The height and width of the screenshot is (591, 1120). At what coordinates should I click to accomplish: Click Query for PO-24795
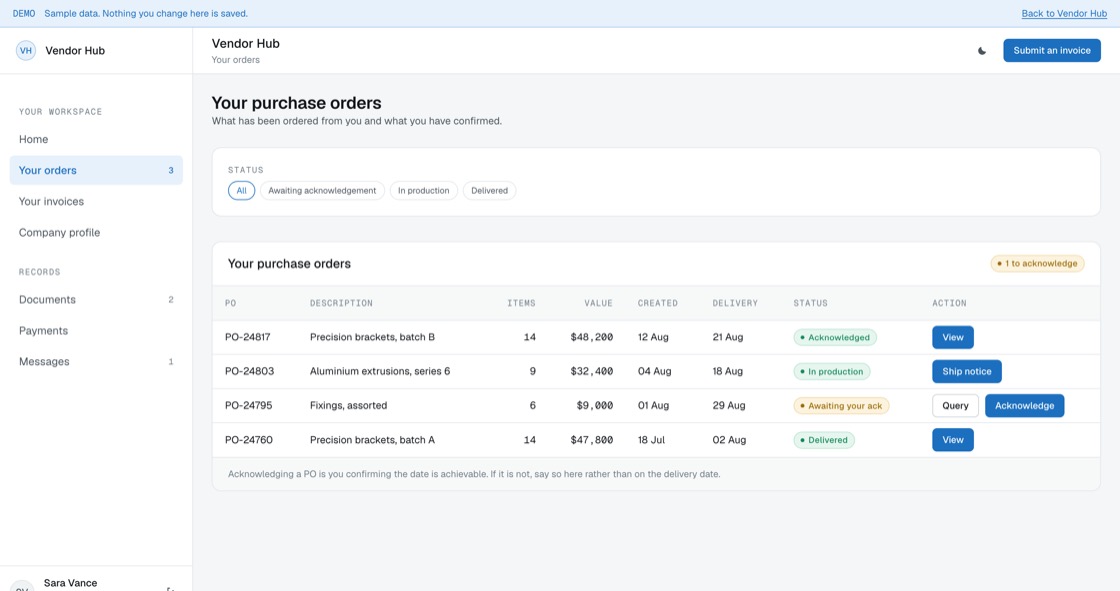[955, 406]
